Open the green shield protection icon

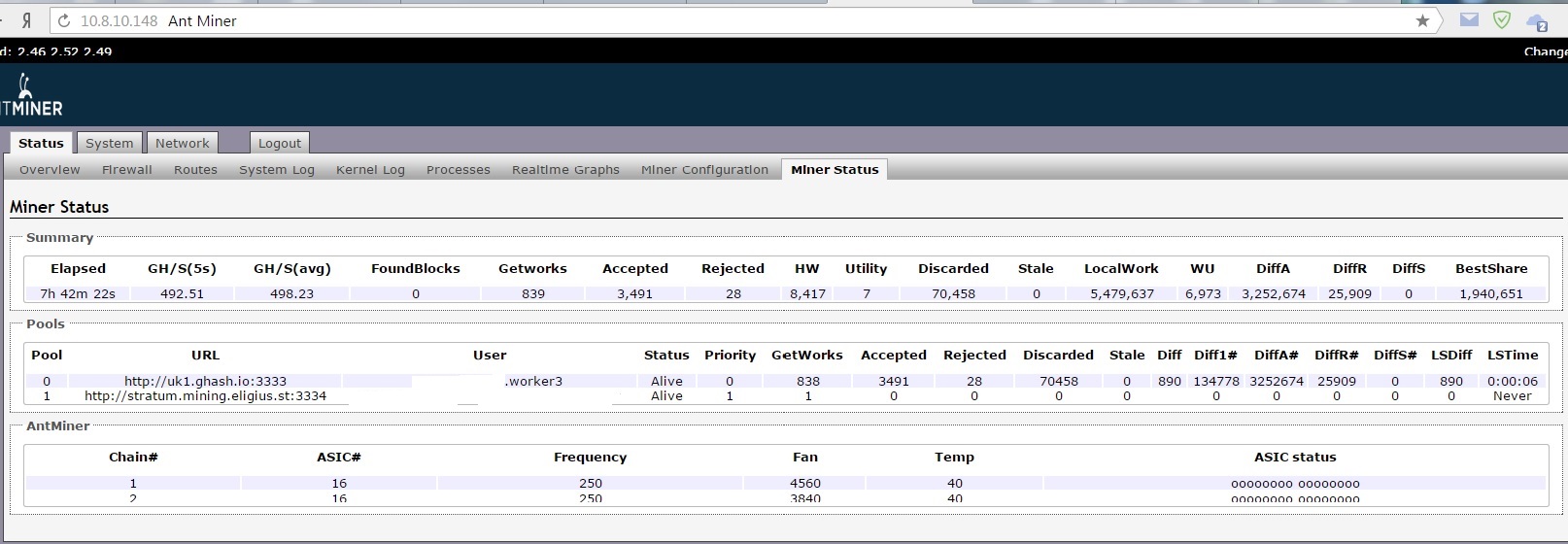click(x=1502, y=19)
